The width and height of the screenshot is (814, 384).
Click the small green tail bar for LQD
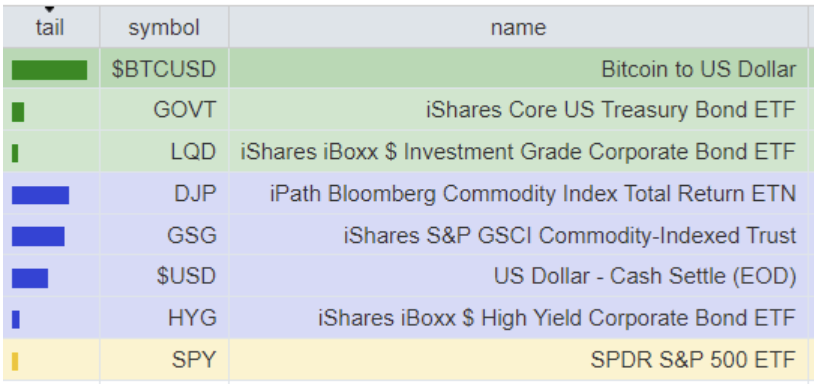coord(15,153)
